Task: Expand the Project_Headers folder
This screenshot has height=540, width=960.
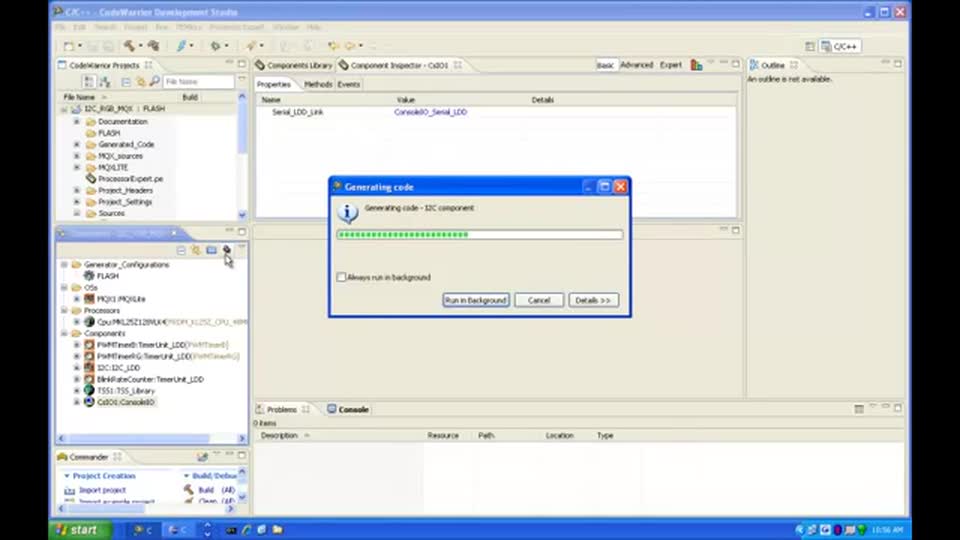Action: click(77, 190)
